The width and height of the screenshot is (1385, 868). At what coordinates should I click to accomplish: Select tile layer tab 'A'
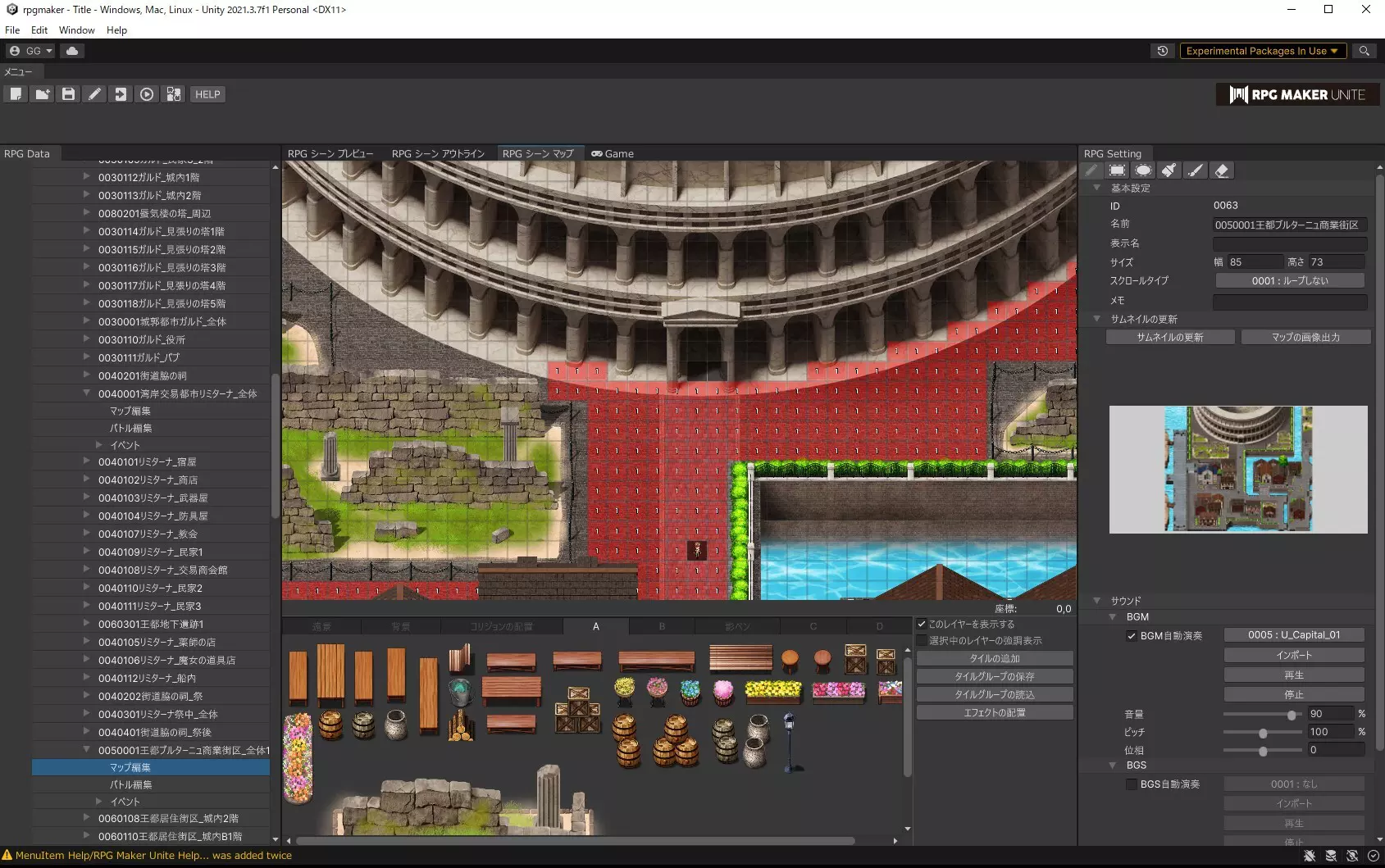pos(596,626)
